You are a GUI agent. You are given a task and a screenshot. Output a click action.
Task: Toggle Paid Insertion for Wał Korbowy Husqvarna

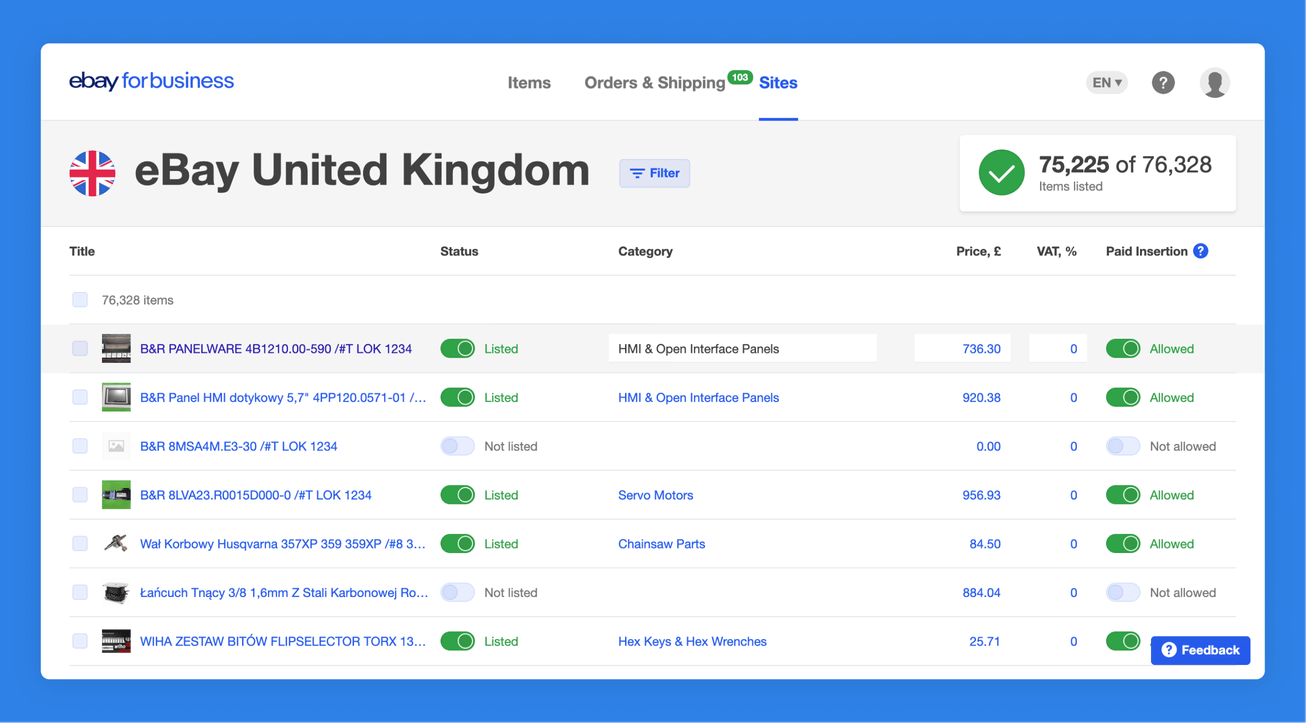pyautogui.click(x=1123, y=544)
